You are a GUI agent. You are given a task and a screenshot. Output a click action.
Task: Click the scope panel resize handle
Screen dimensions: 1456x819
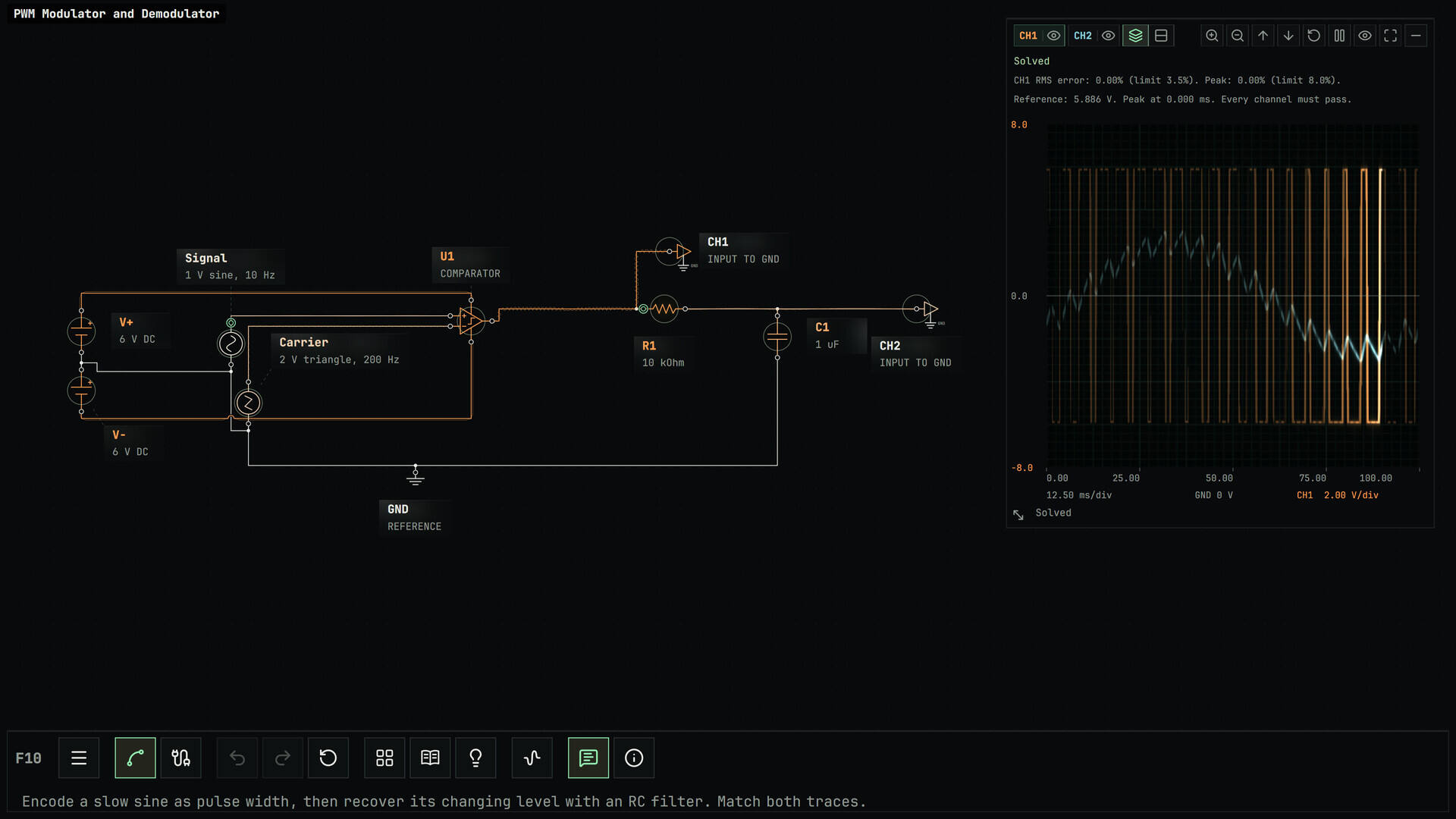click(x=1018, y=515)
